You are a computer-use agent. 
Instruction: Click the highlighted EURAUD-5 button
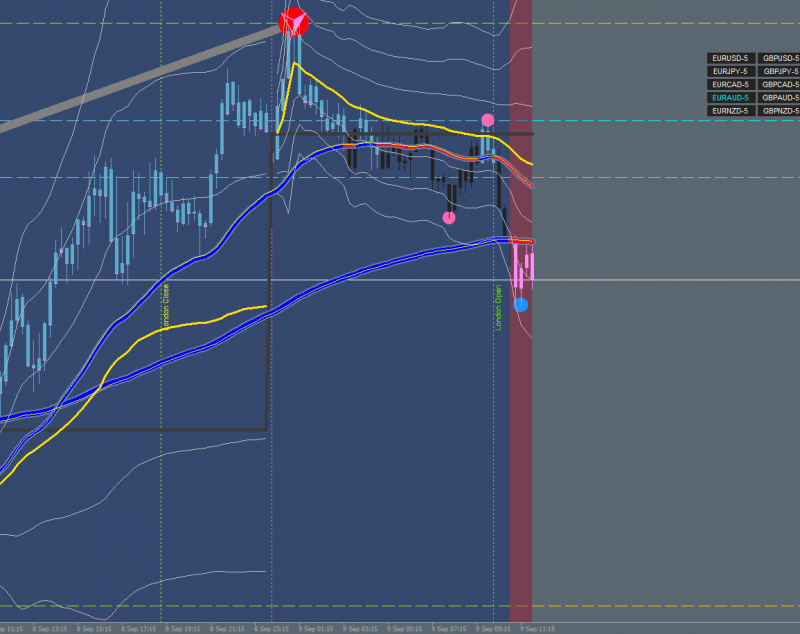[x=731, y=98]
